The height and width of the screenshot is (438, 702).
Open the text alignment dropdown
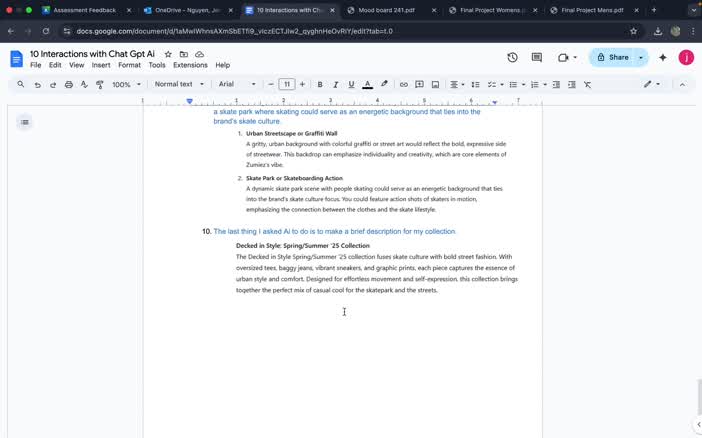(457, 84)
